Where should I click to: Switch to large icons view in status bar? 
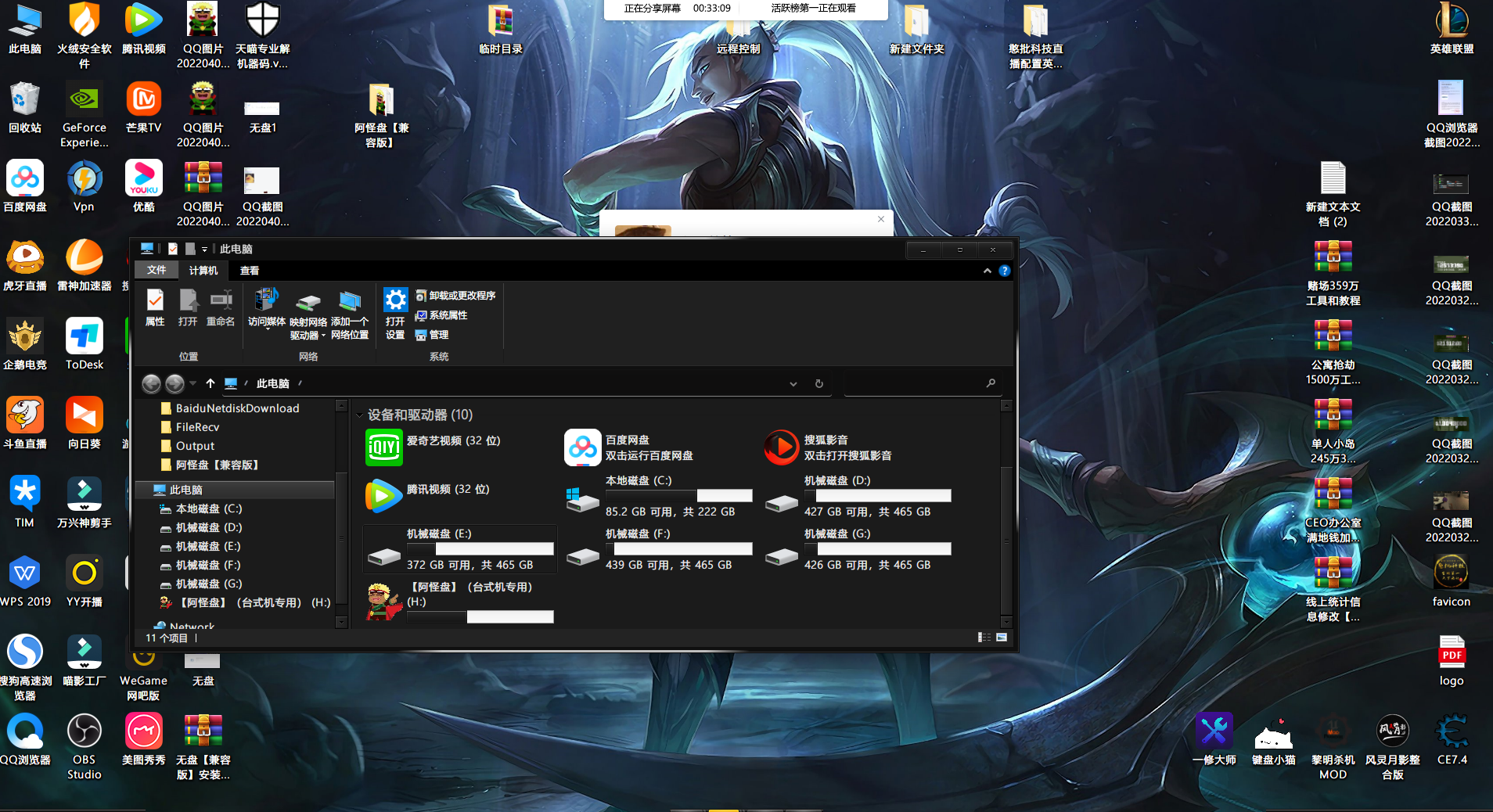tap(1002, 638)
